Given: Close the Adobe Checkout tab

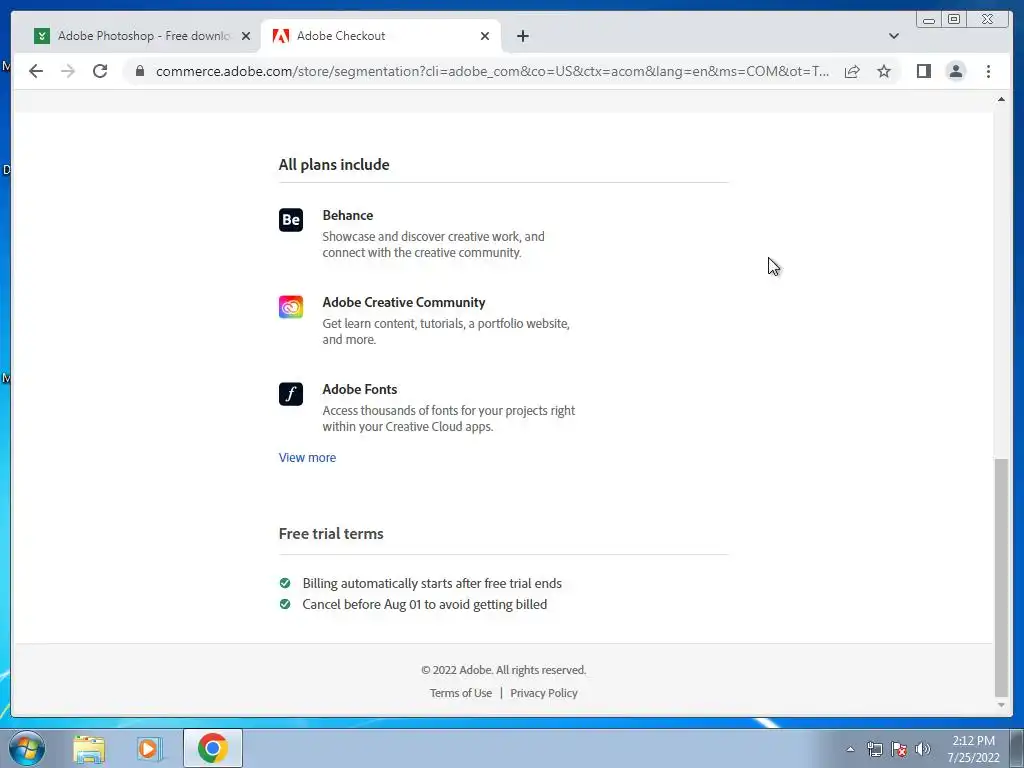Looking at the screenshot, I should coord(485,36).
